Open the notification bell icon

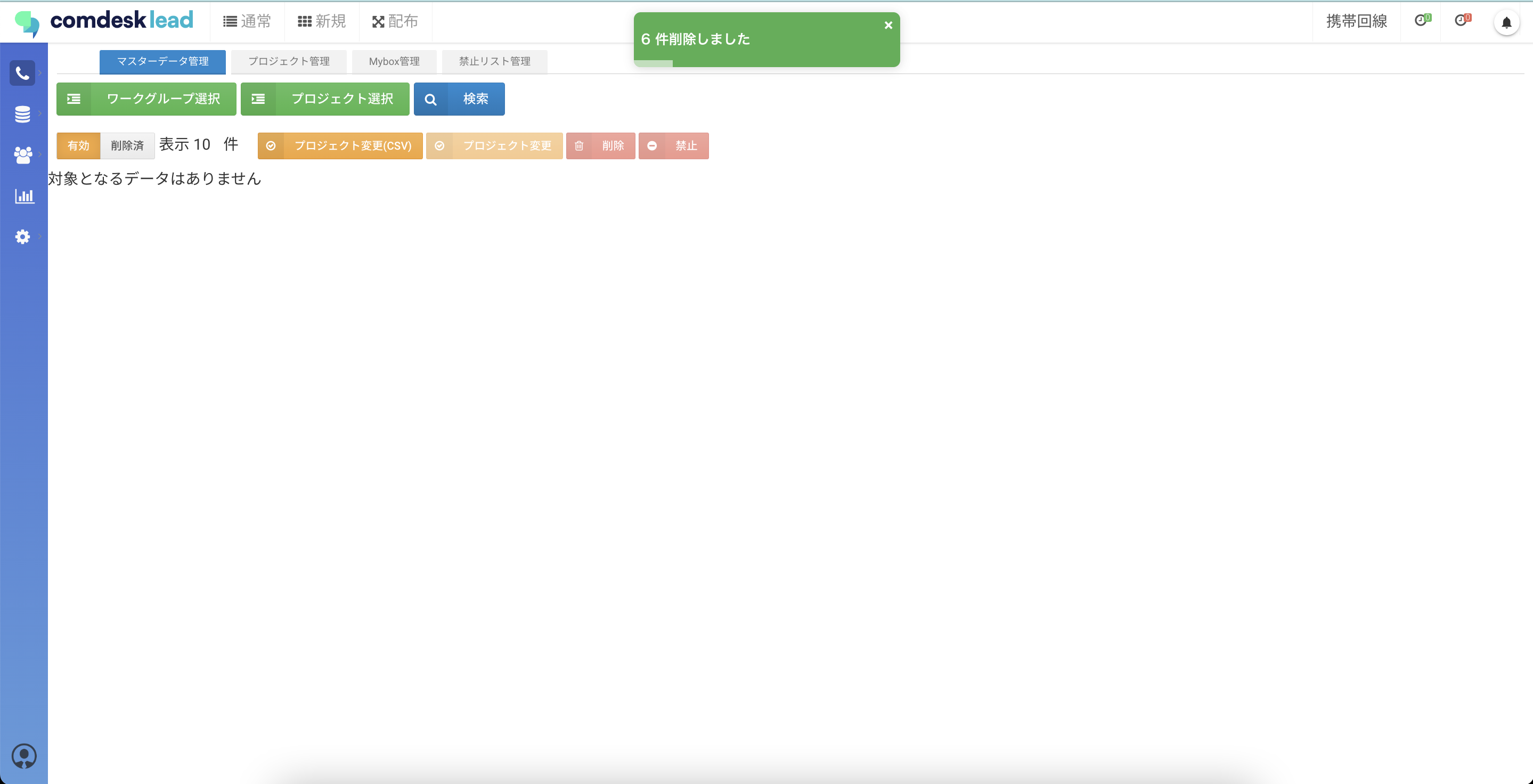pyautogui.click(x=1506, y=22)
